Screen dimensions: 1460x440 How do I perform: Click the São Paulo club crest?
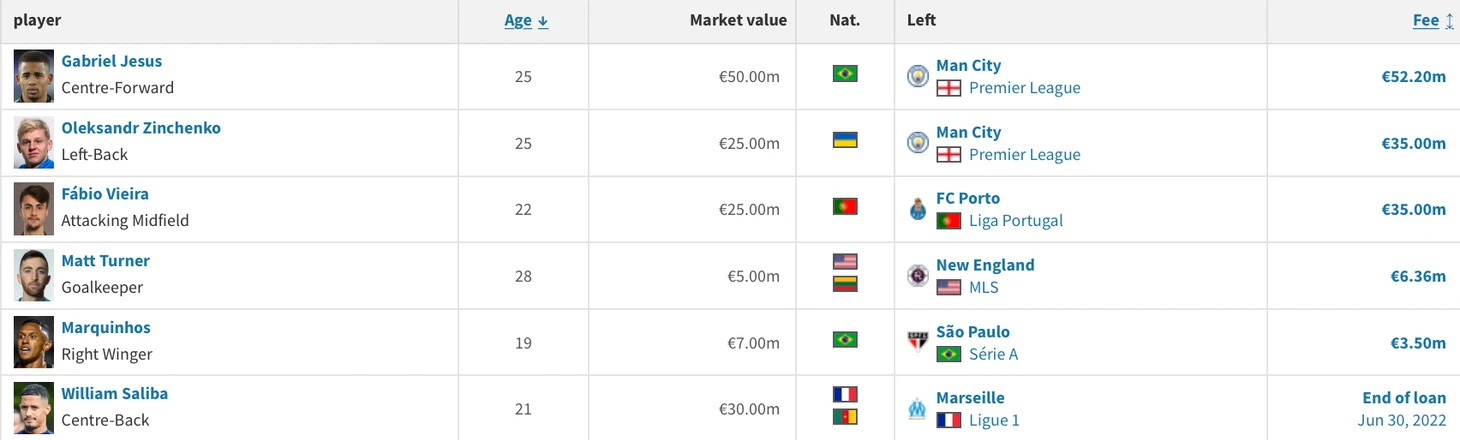[x=918, y=342]
